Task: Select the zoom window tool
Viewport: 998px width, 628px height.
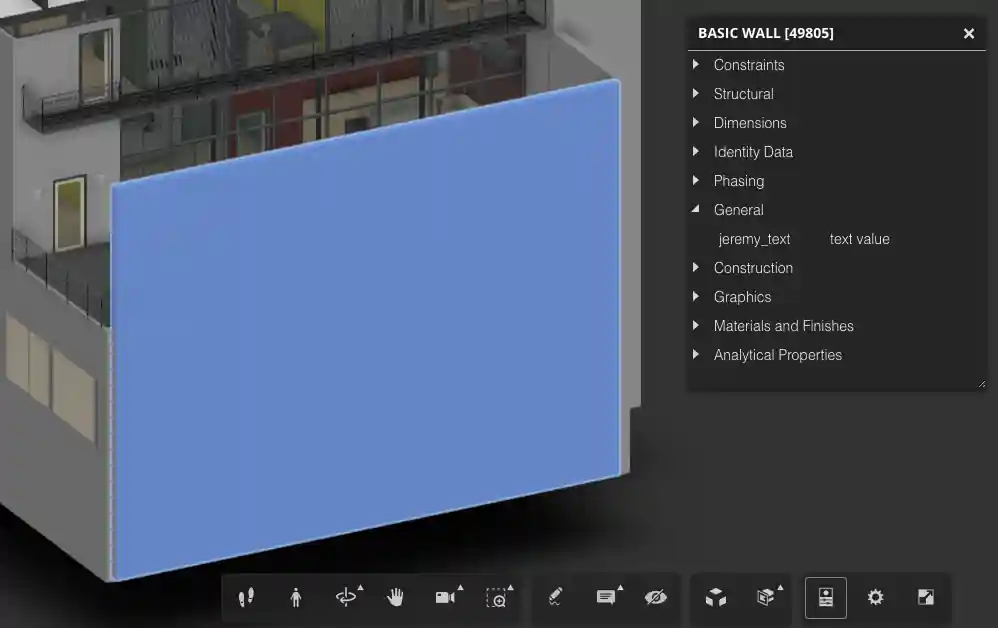Action: 497,597
